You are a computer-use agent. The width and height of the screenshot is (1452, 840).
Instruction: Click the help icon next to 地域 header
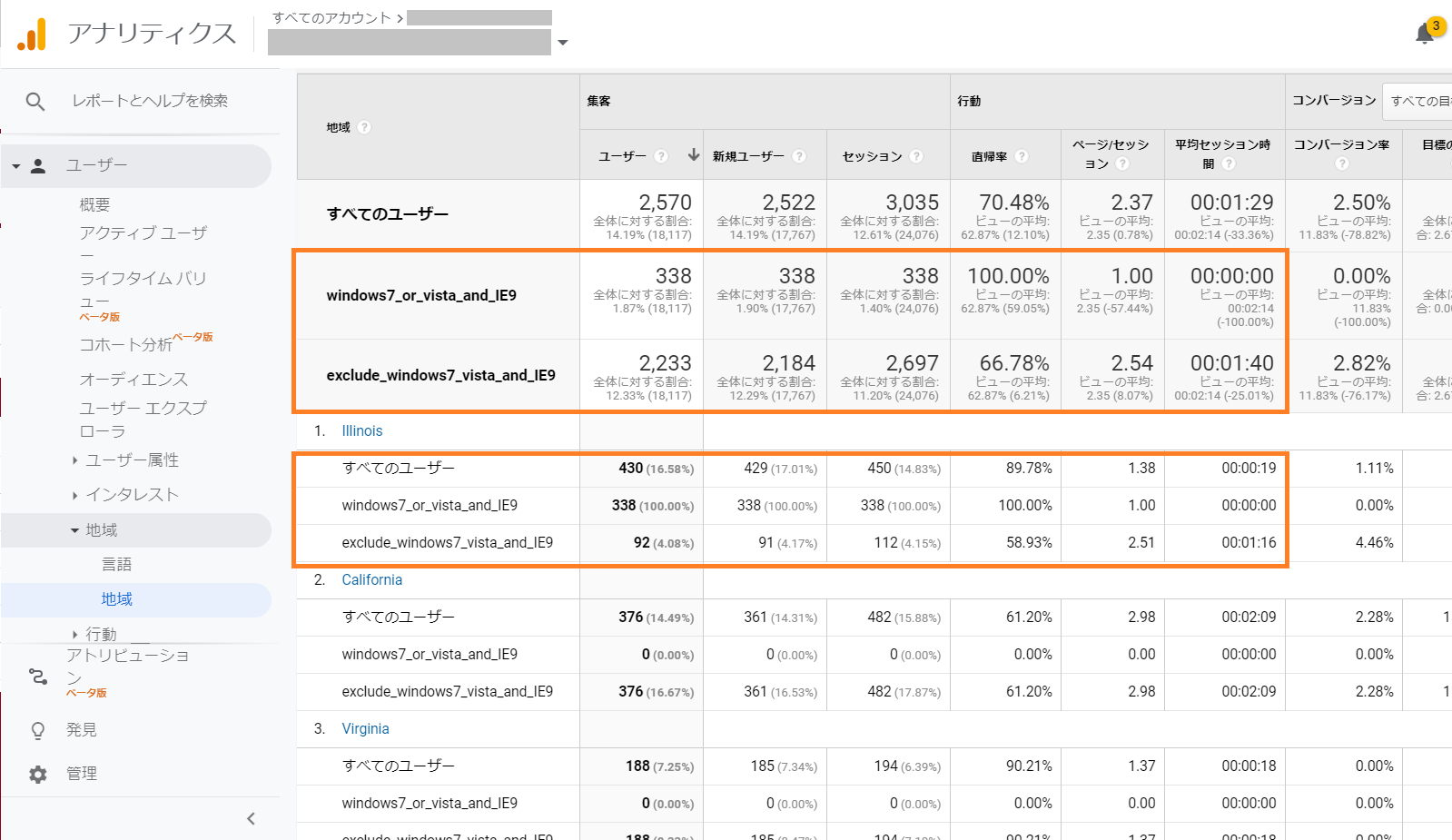click(x=364, y=127)
